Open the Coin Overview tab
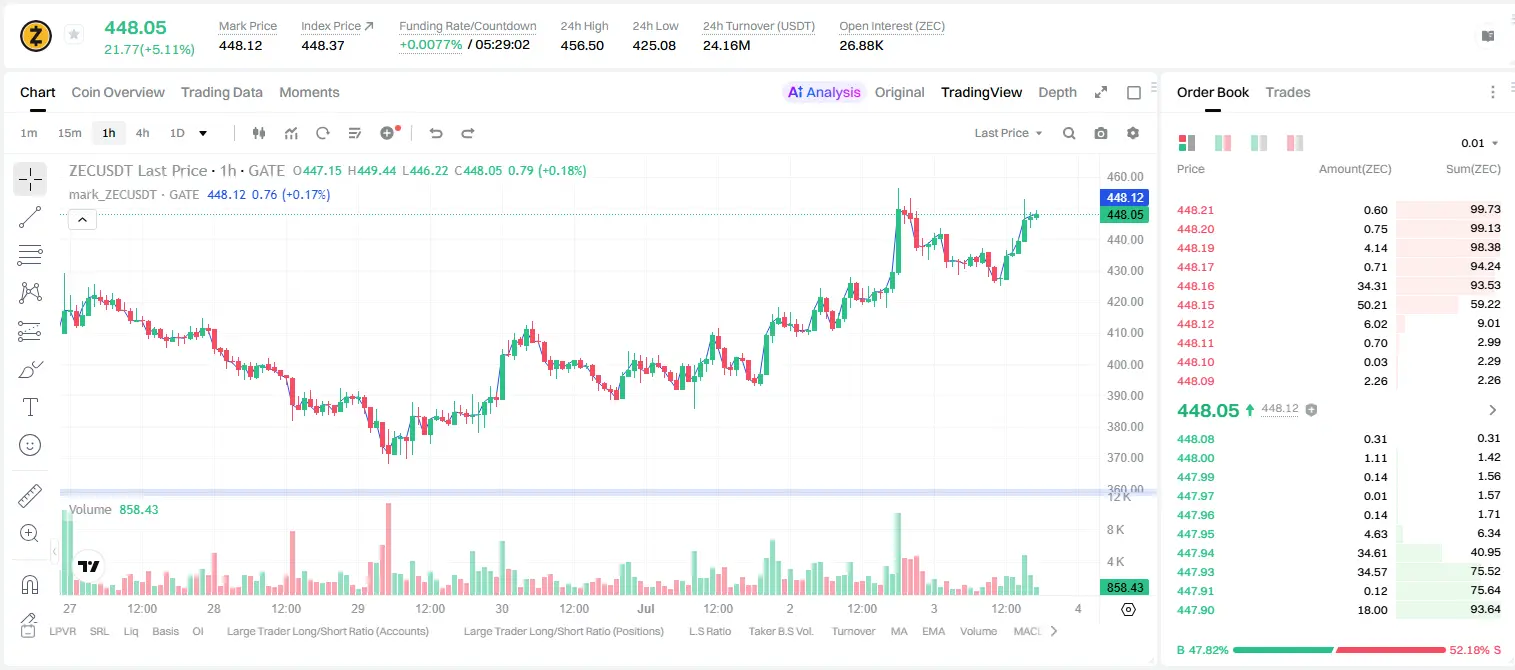This screenshot has height=670, width=1515. coord(118,92)
